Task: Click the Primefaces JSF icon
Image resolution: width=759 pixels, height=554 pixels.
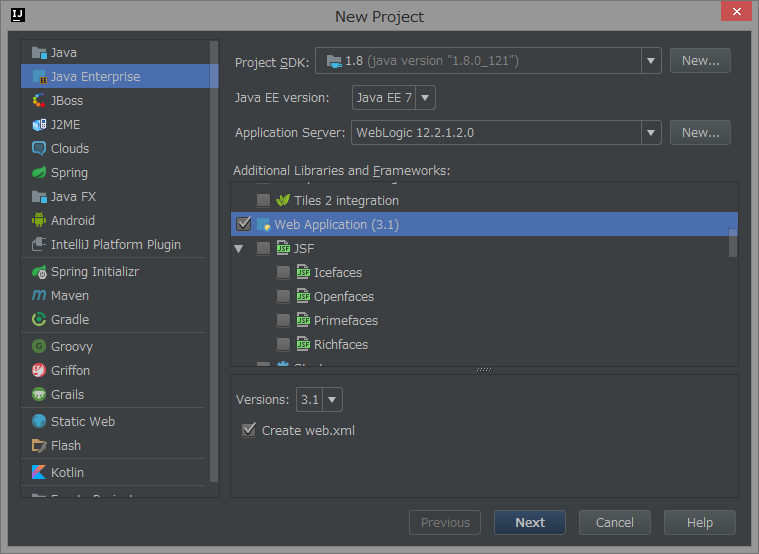Action: tap(303, 320)
